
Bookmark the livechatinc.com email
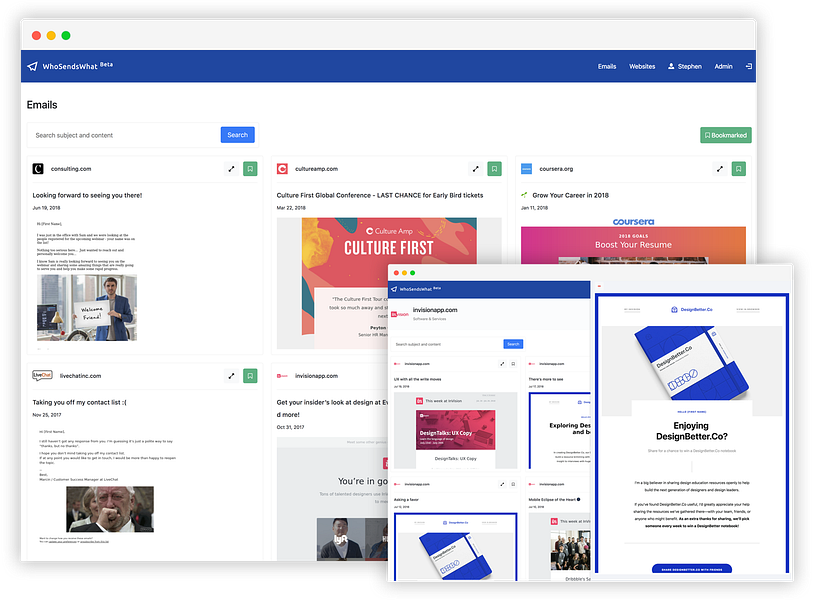(x=250, y=376)
